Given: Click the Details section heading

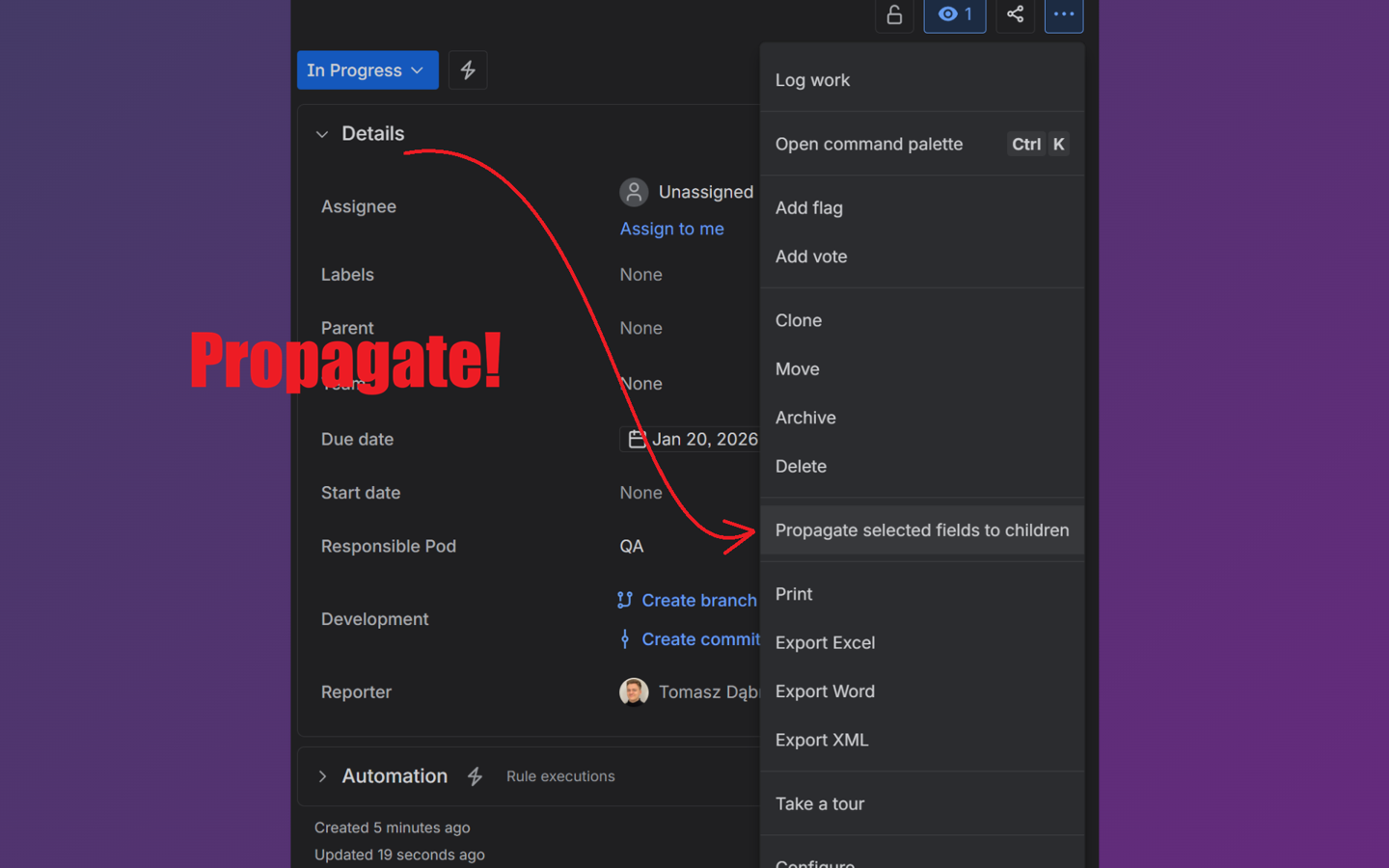Looking at the screenshot, I should click(x=373, y=134).
